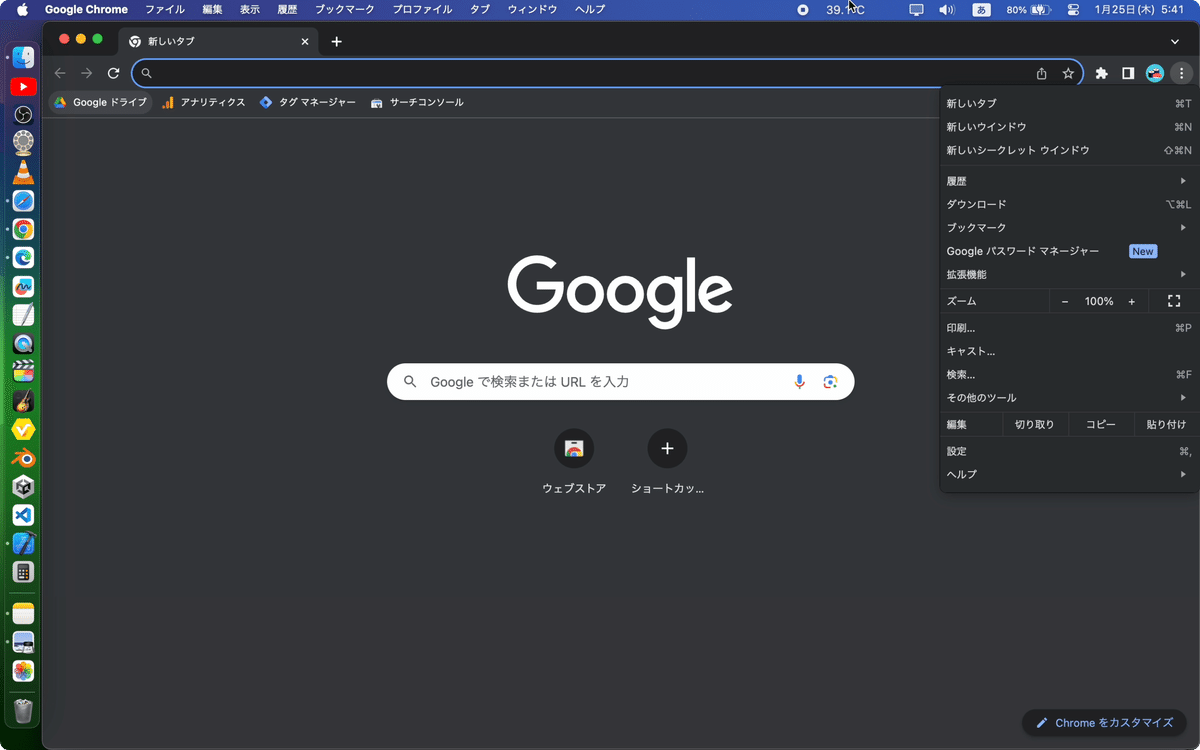Open the ファイル menu in menu bar
1200x750 pixels.
pyautogui.click(x=165, y=9)
